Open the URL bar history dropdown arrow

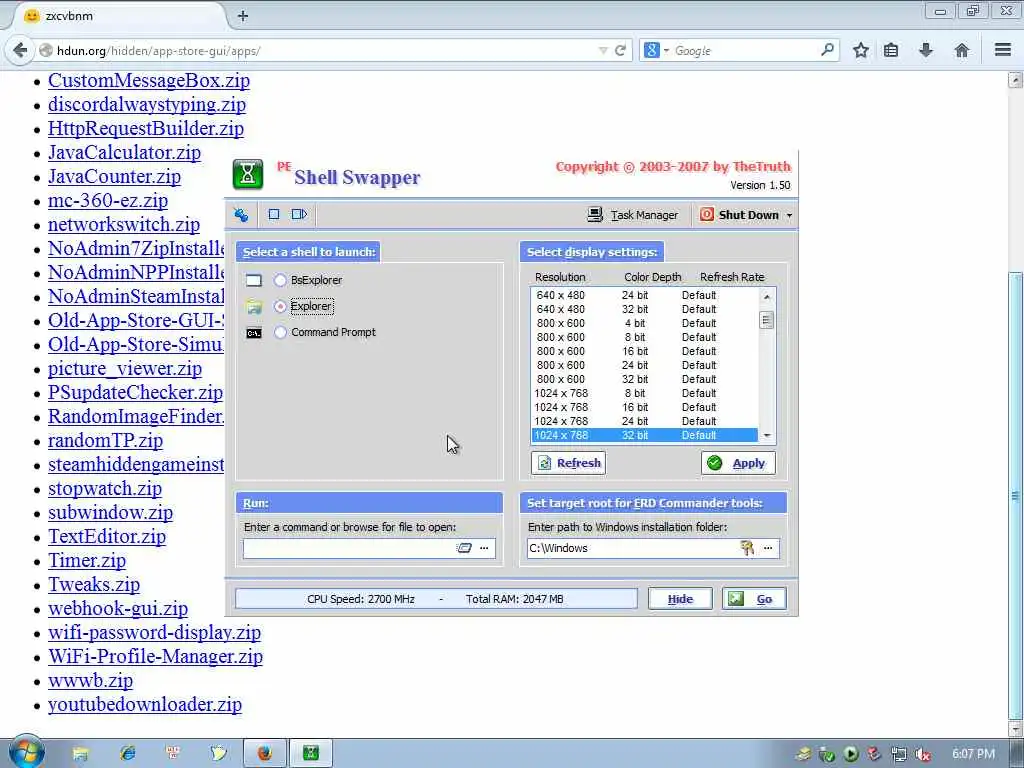pos(603,50)
